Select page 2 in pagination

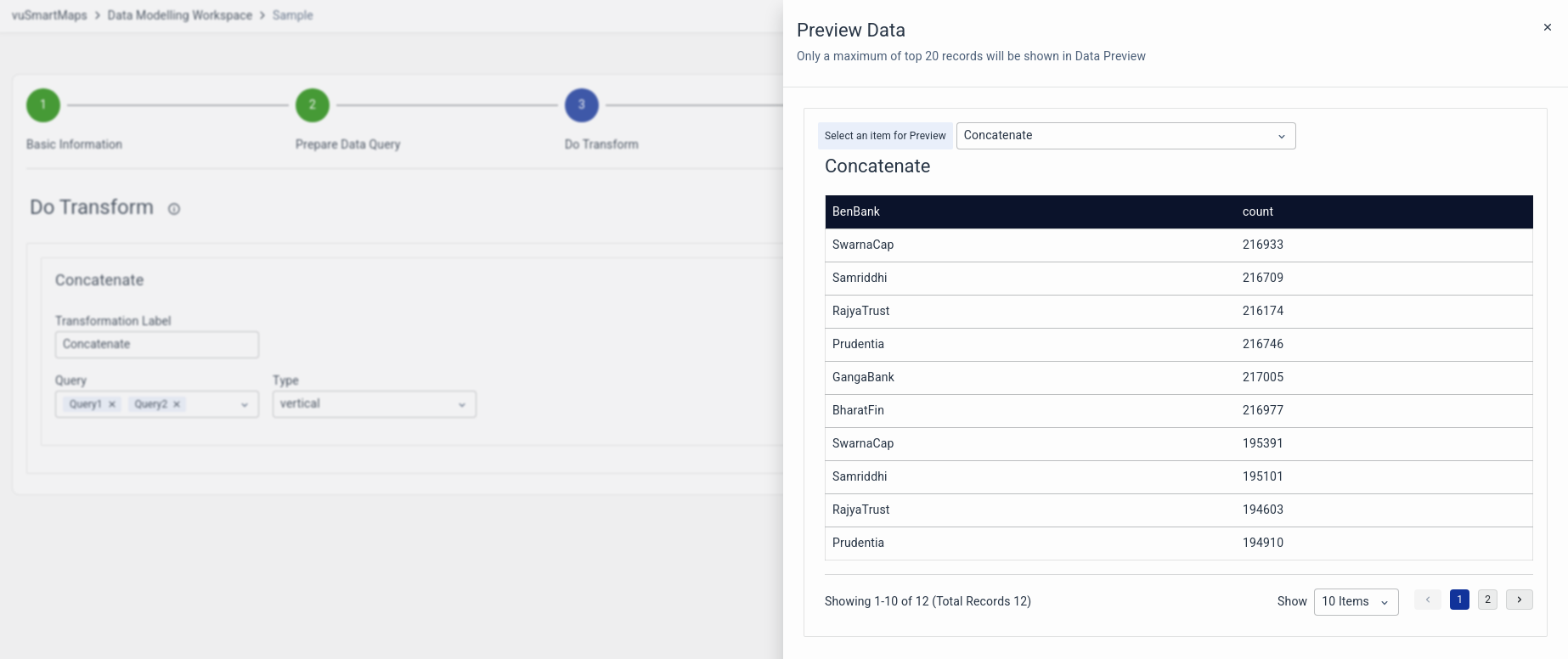point(1487,600)
